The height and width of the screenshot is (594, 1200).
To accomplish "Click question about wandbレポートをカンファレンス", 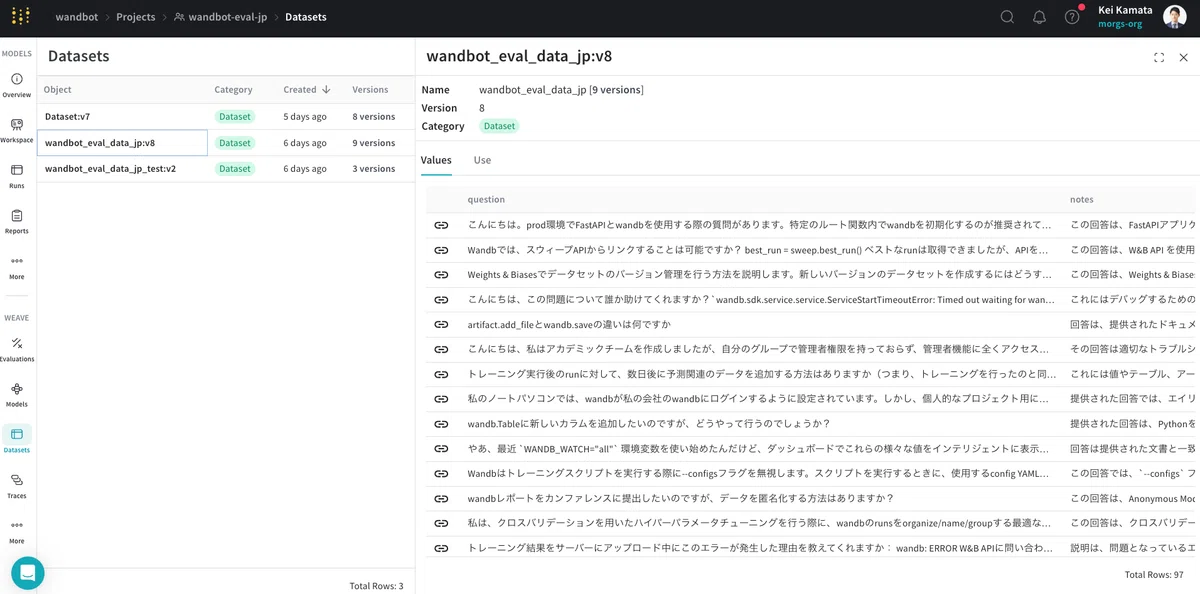I will 680,498.
